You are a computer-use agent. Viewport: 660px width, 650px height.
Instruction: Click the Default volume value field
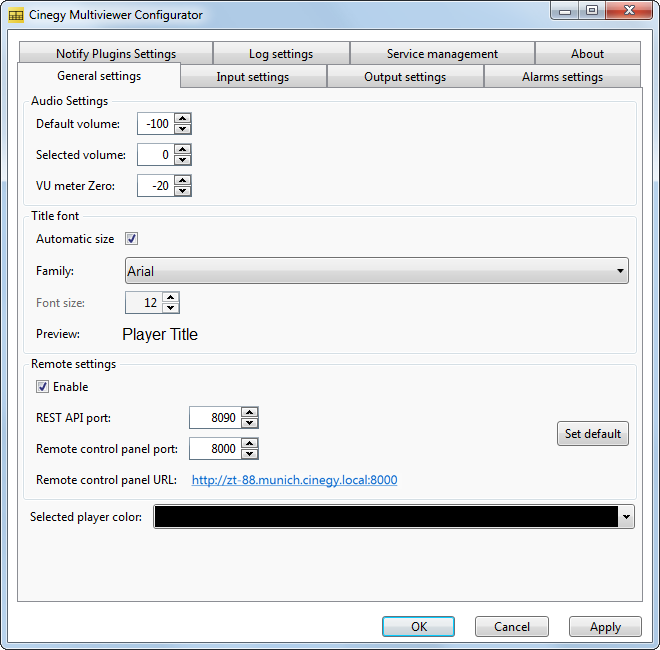click(156, 124)
